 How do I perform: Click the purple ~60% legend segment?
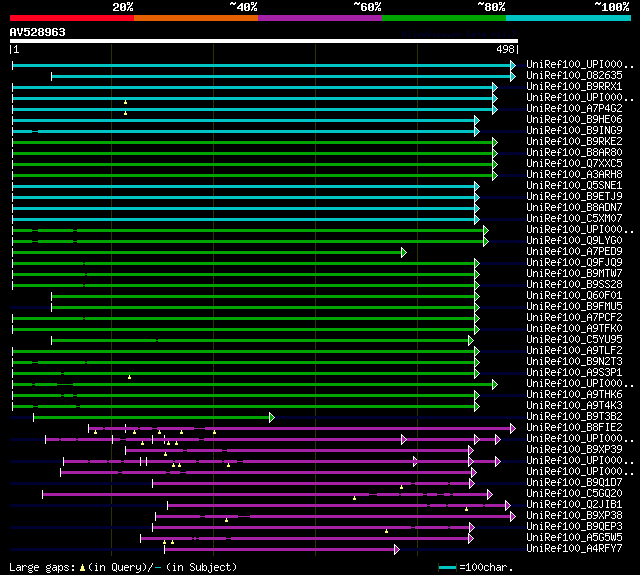[x=320, y=18]
